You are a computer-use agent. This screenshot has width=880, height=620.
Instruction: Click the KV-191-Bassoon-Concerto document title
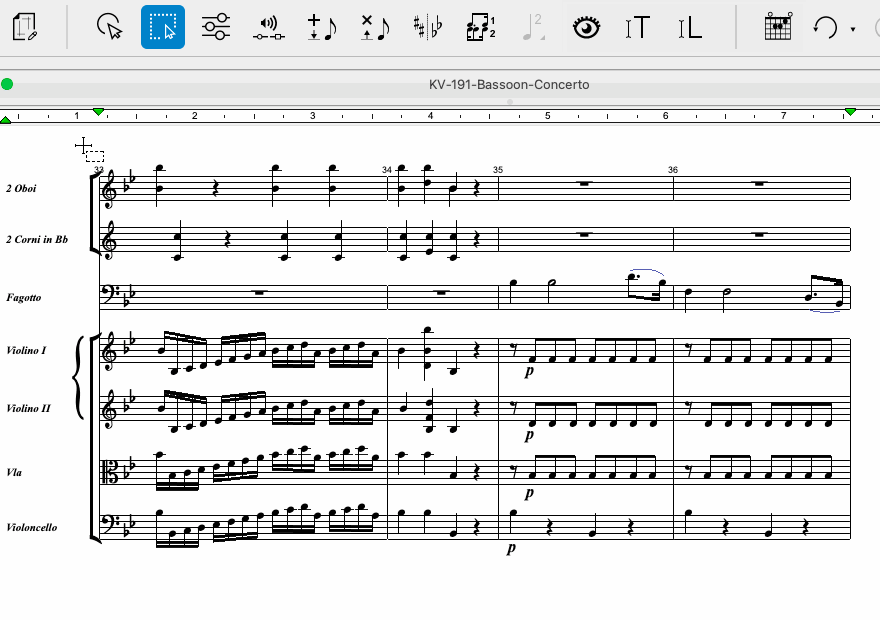coord(508,85)
